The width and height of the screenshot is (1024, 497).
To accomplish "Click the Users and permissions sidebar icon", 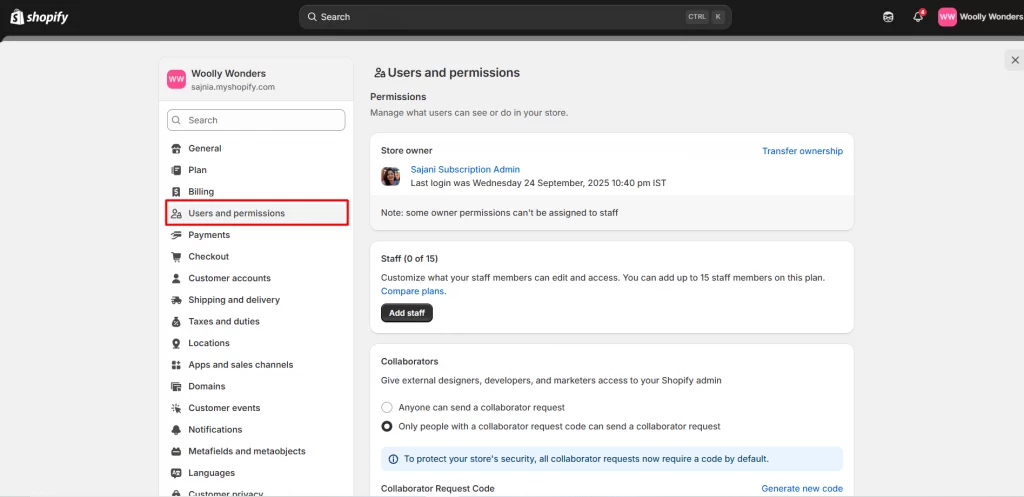I will tap(176, 214).
